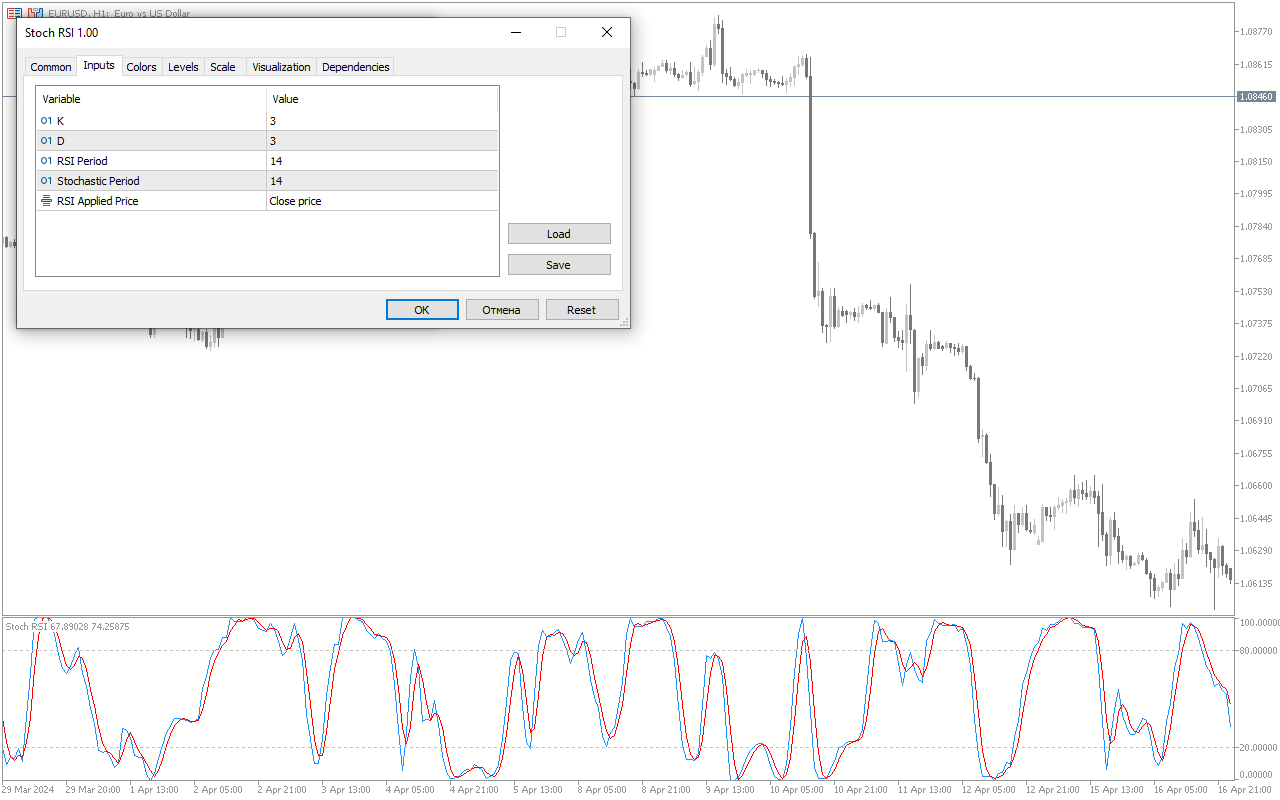This screenshot has width=1280, height=800.
Task: Click the Variable column header
Action: (x=152, y=99)
